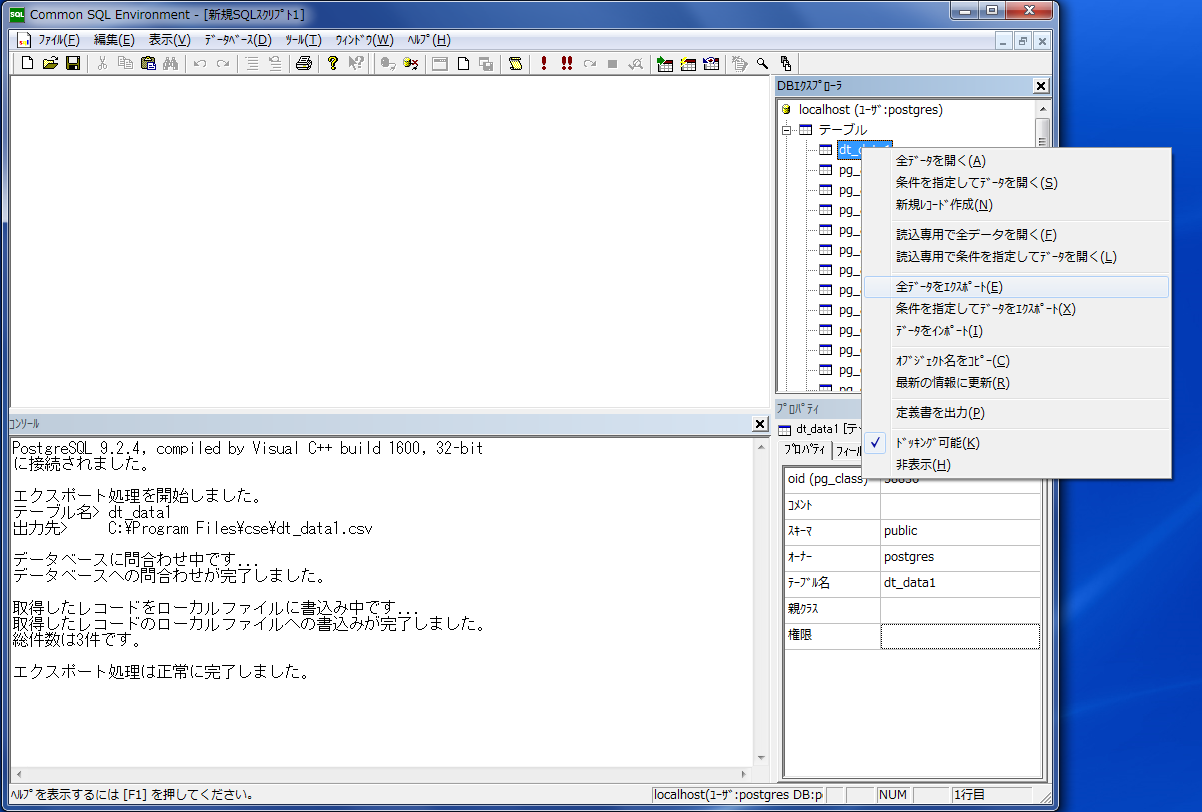This screenshot has width=1202, height=812.
Task: Select the localhost (ユーザ:postgres) tree node
Action: tap(870, 109)
